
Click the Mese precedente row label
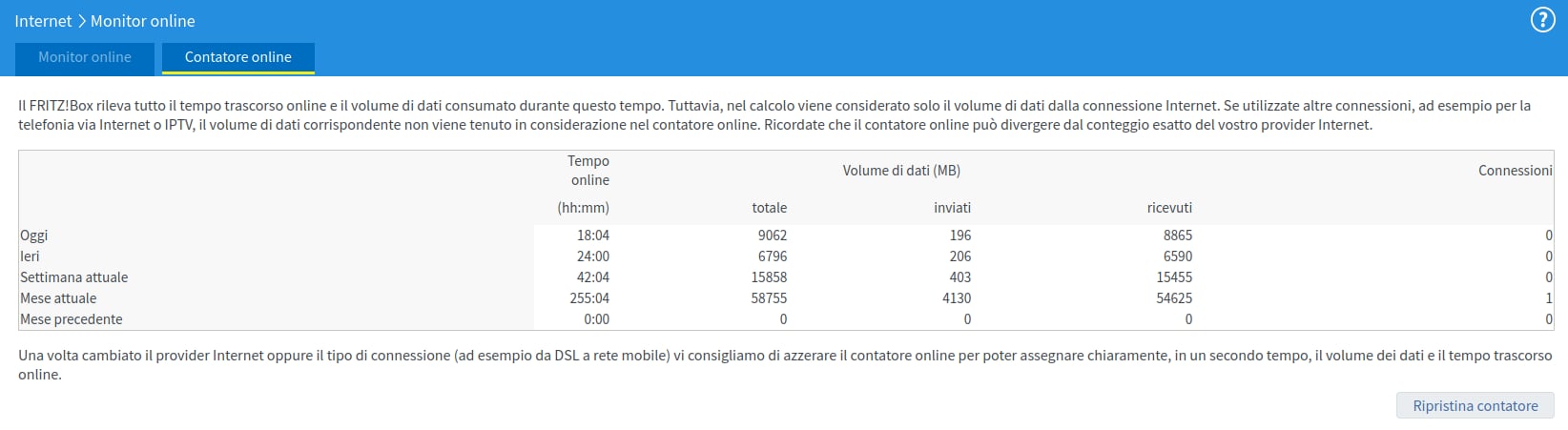72,319
